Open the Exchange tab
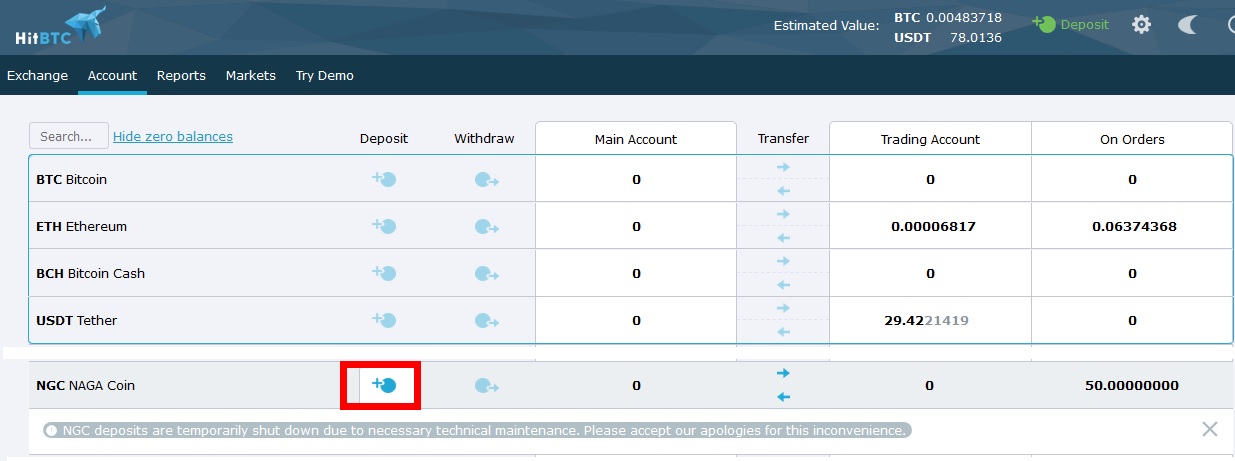 pyautogui.click(x=37, y=75)
